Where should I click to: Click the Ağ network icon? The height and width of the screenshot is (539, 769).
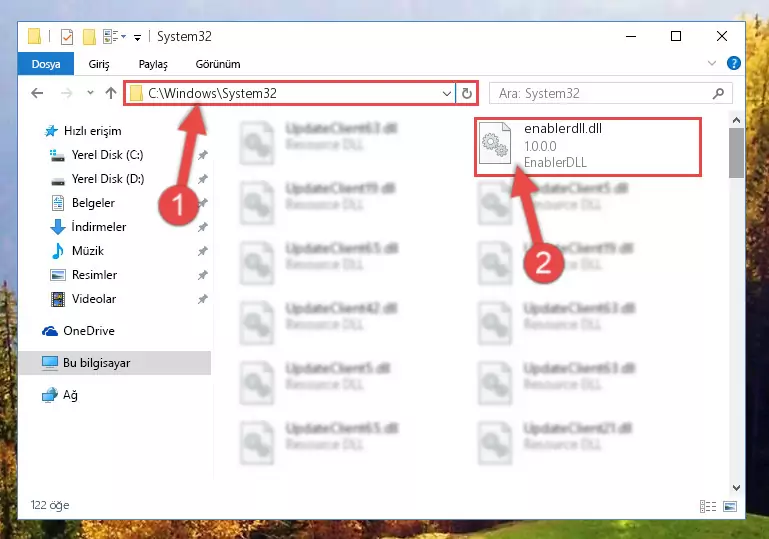tap(50, 395)
